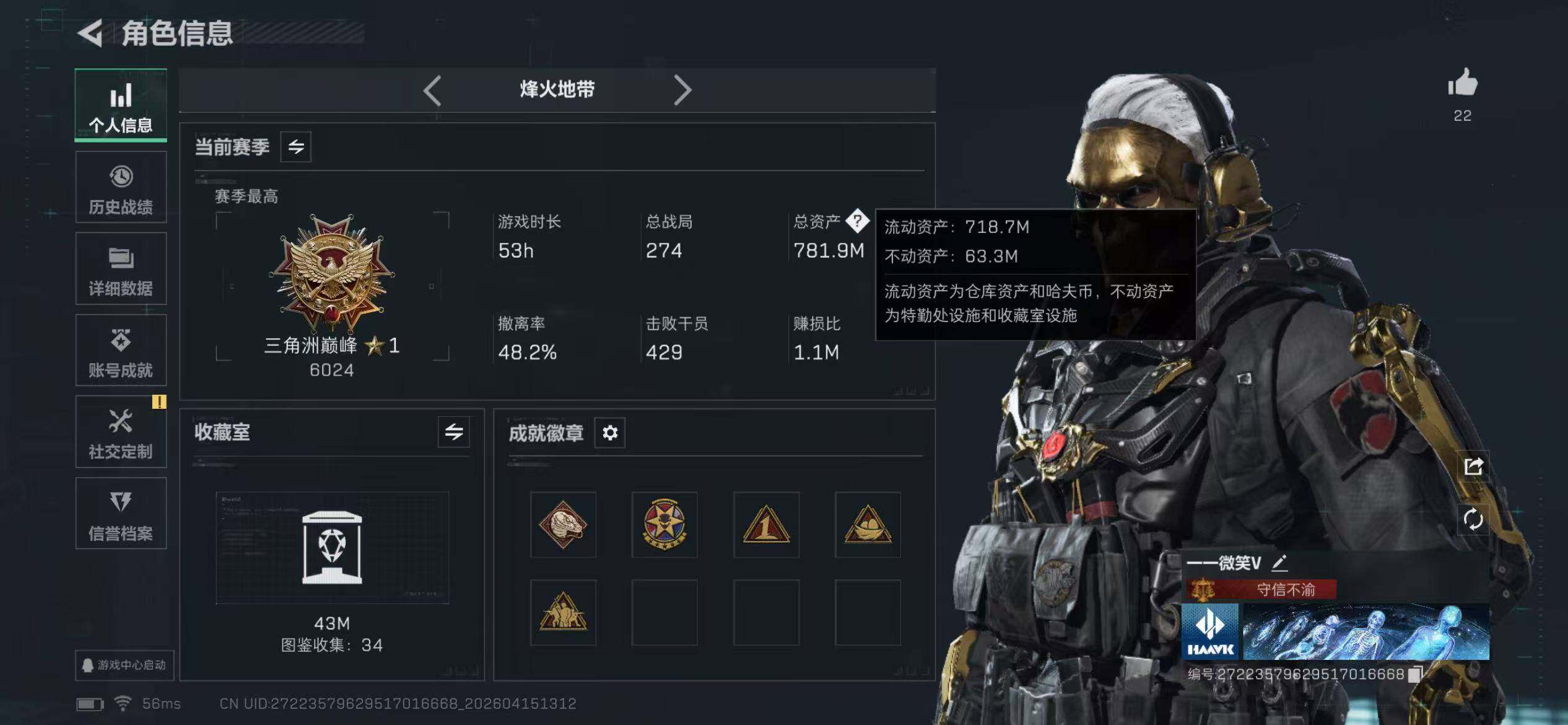Click the 总资产 question mark help icon
Image resolution: width=1568 pixels, height=725 pixels.
pyautogui.click(x=858, y=221)
